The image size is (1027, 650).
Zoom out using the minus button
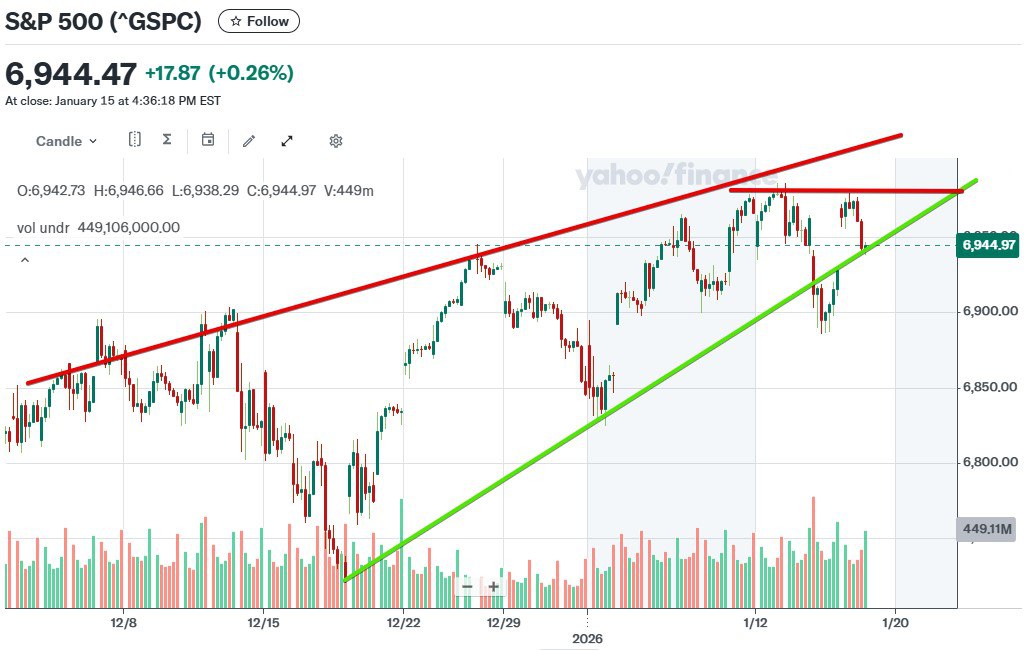pos(467,586)
